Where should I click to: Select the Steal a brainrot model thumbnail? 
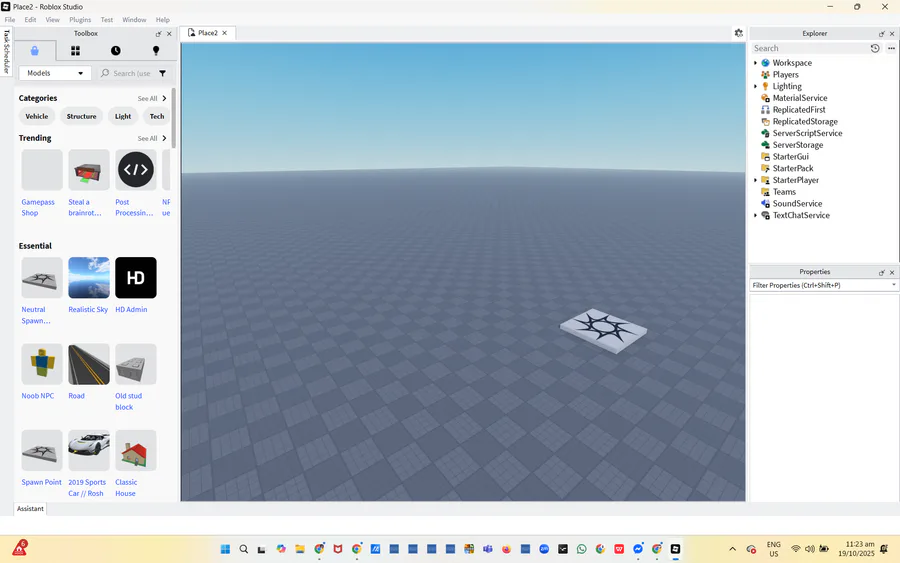(89, 170)
